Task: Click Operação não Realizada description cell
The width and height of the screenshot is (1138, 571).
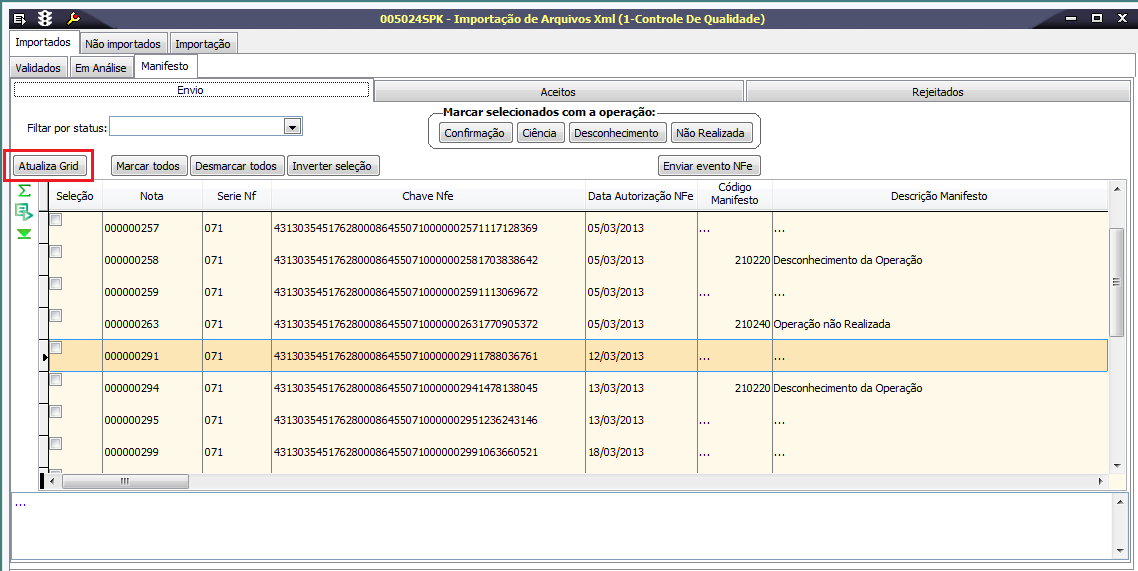Action: coord(939,324)
